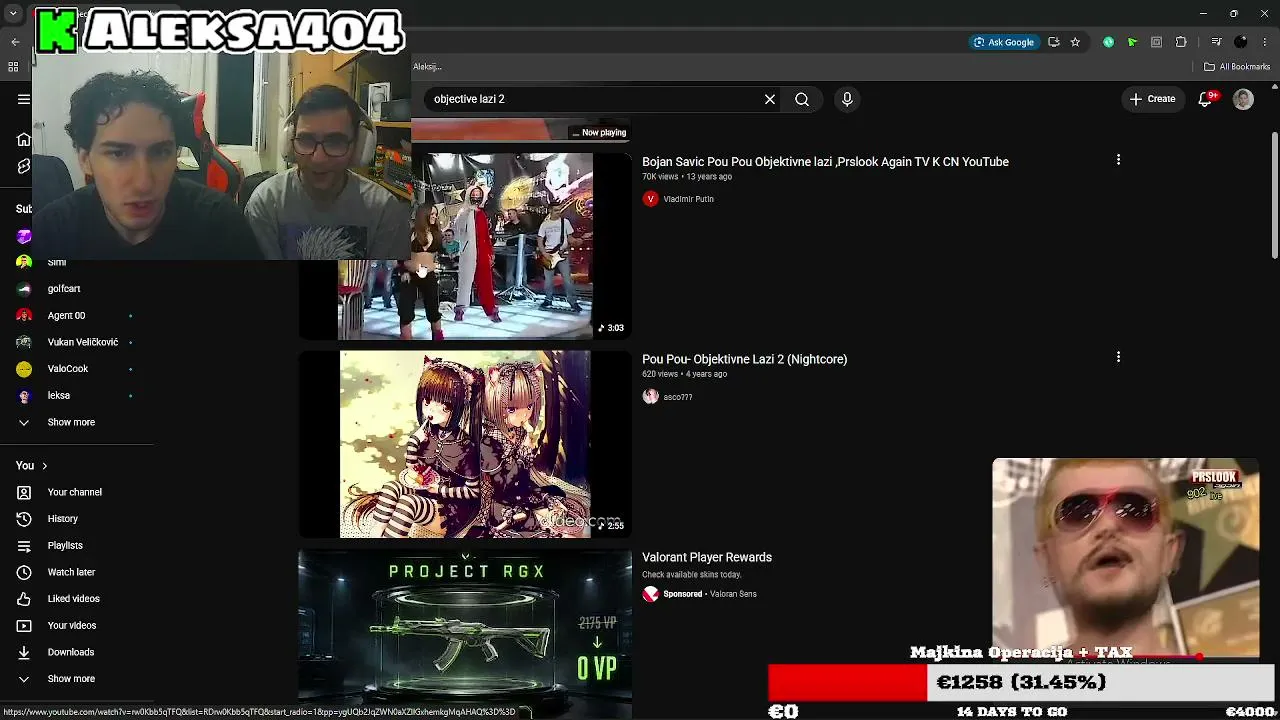
Task: Open the 'Bojan Savic Pou Pou Objektivne lazi' title
Action: point(825,162)
